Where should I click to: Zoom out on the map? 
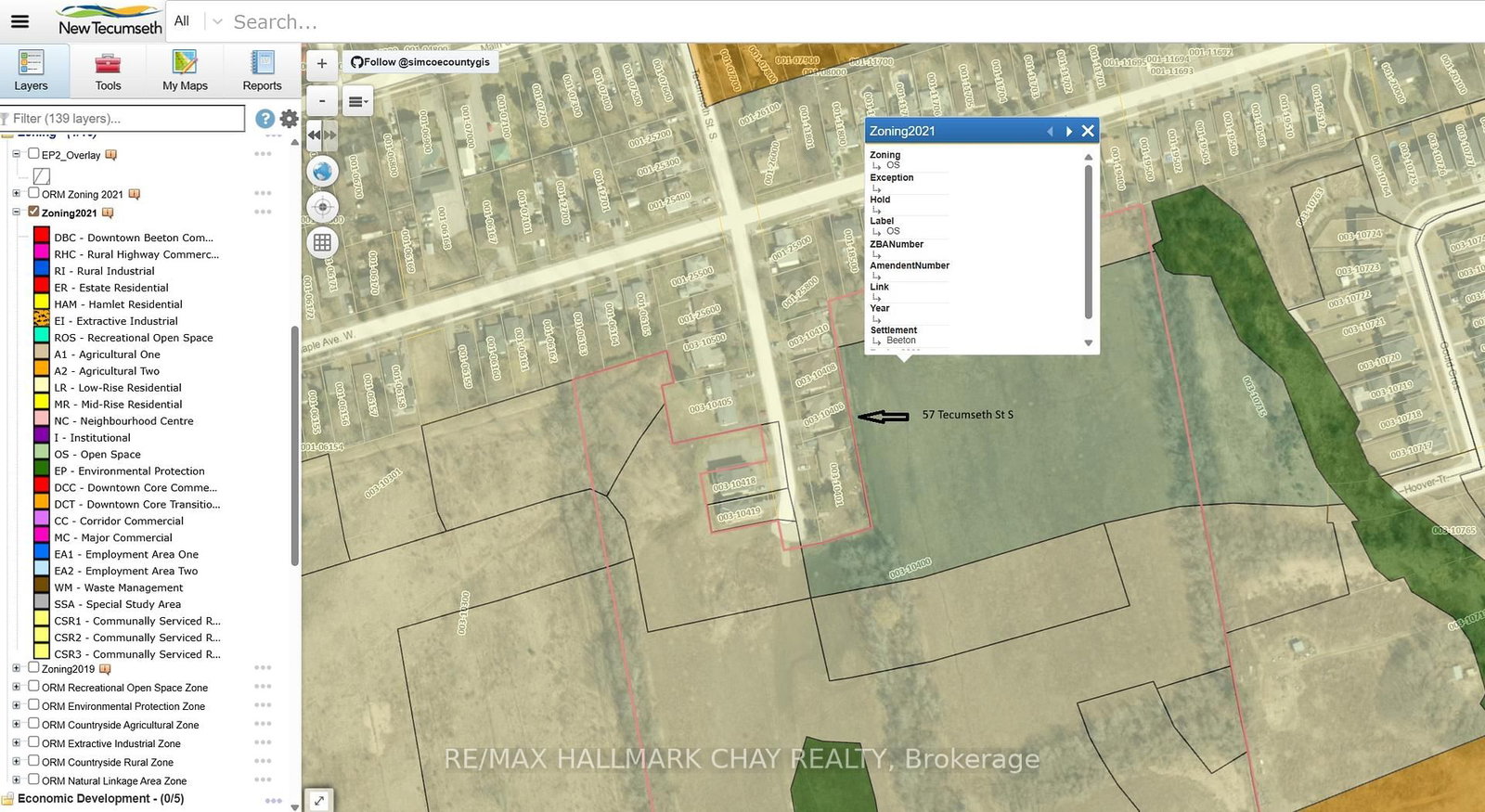pyautogui.click(x=322, y=100)
